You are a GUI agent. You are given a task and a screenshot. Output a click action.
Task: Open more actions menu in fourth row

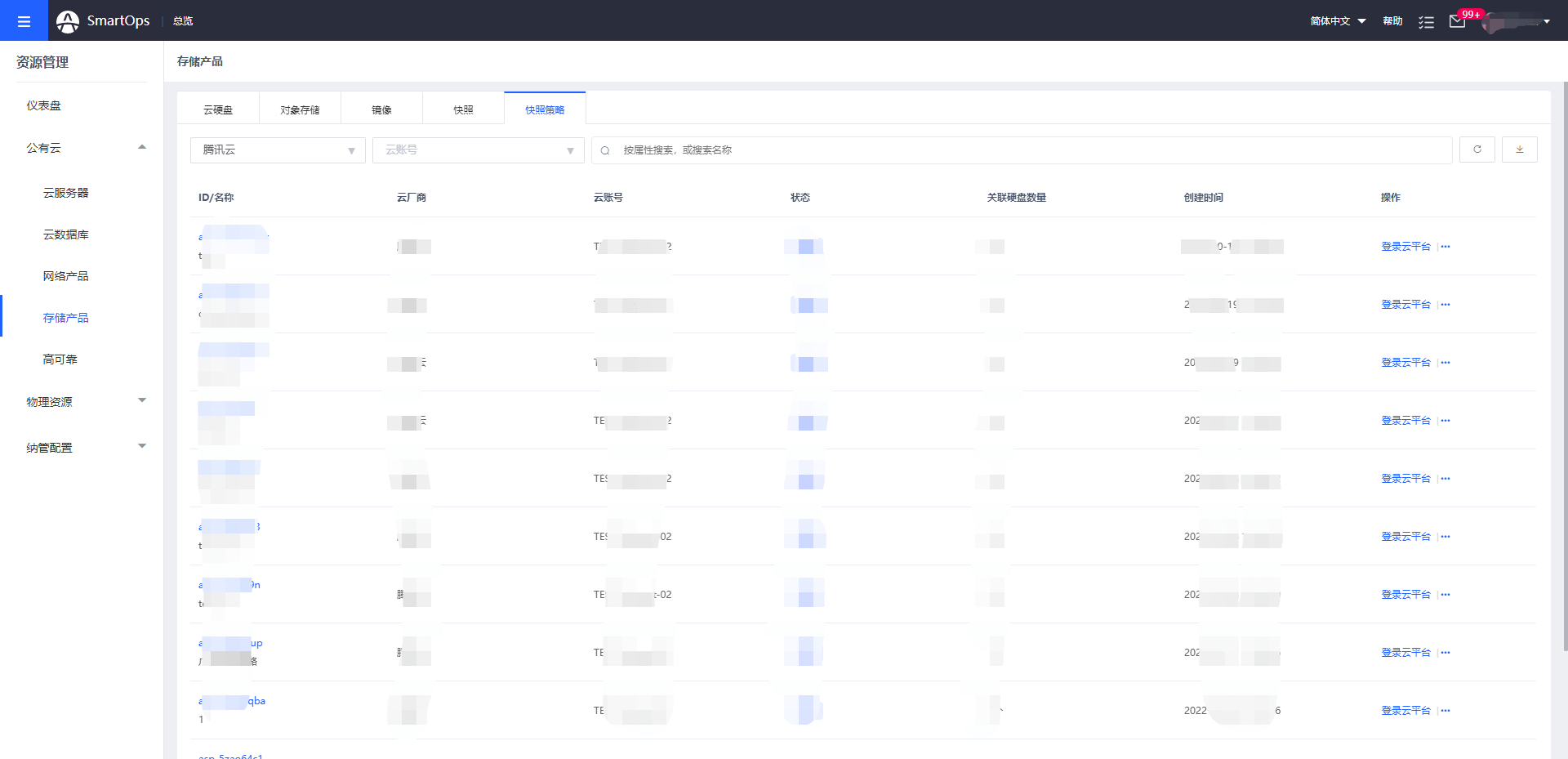point(1445,421)
